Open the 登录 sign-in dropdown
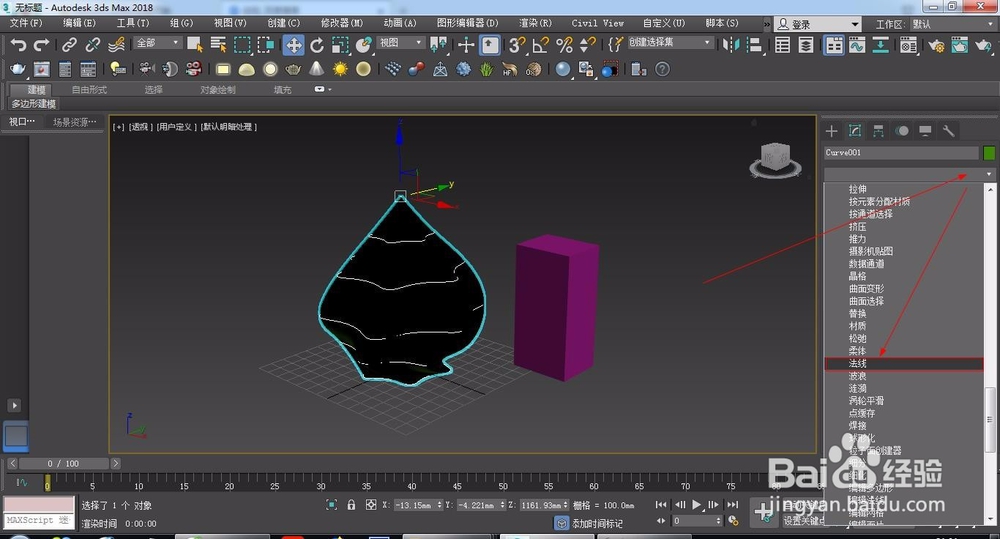Image resolution: width=1000 pixels, height=539 pixels. 818,24
